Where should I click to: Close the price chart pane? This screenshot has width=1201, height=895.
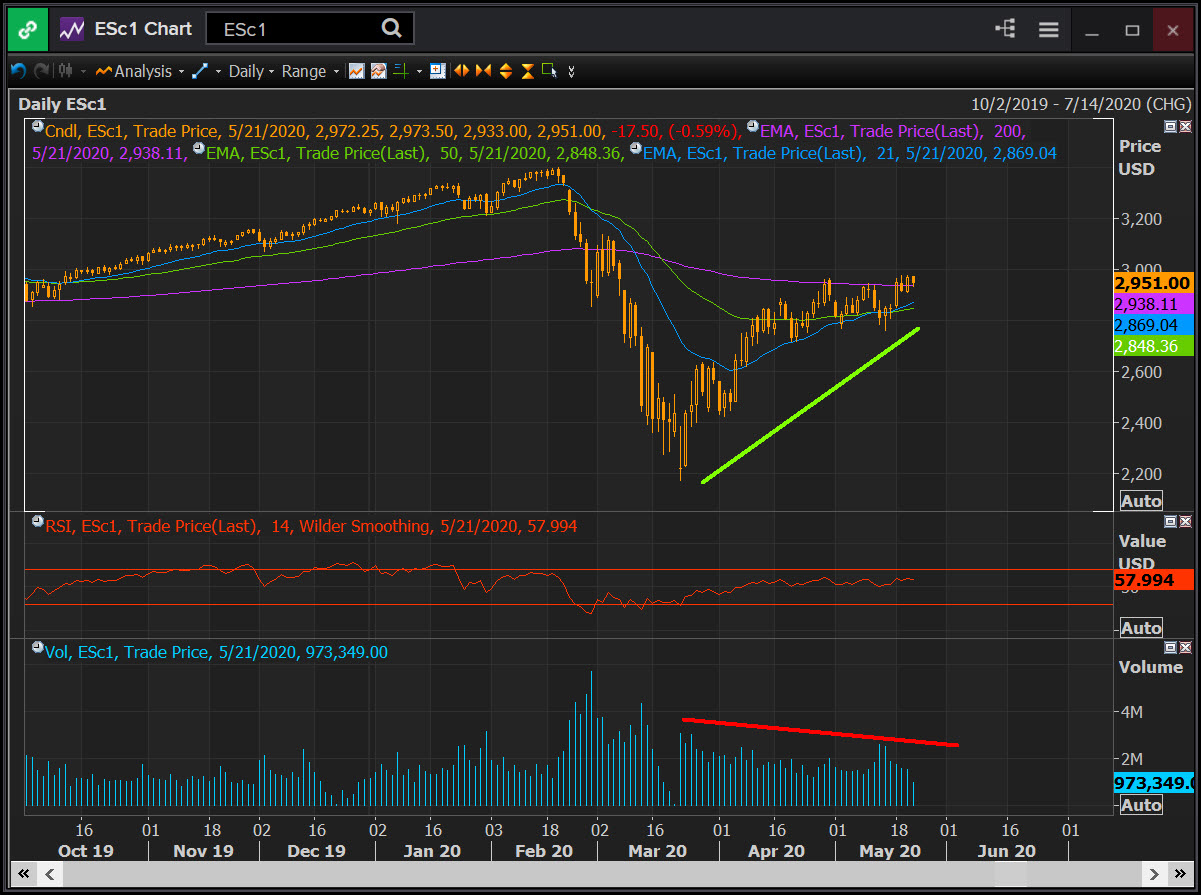click(1185, 127)
